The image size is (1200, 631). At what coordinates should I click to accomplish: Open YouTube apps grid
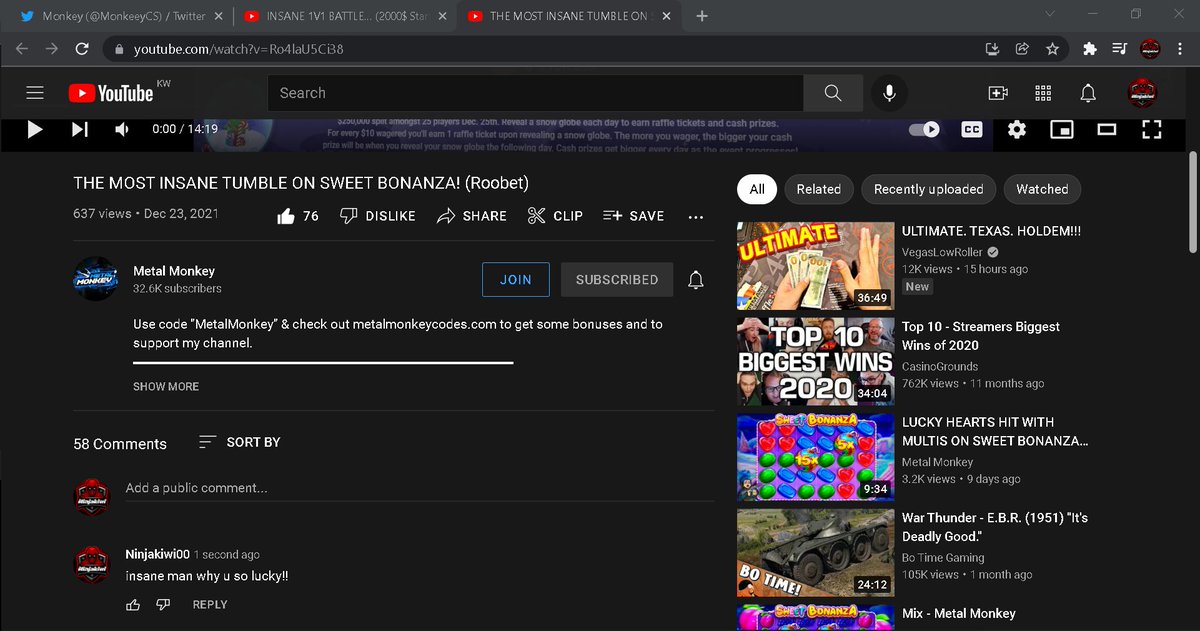1043,93
